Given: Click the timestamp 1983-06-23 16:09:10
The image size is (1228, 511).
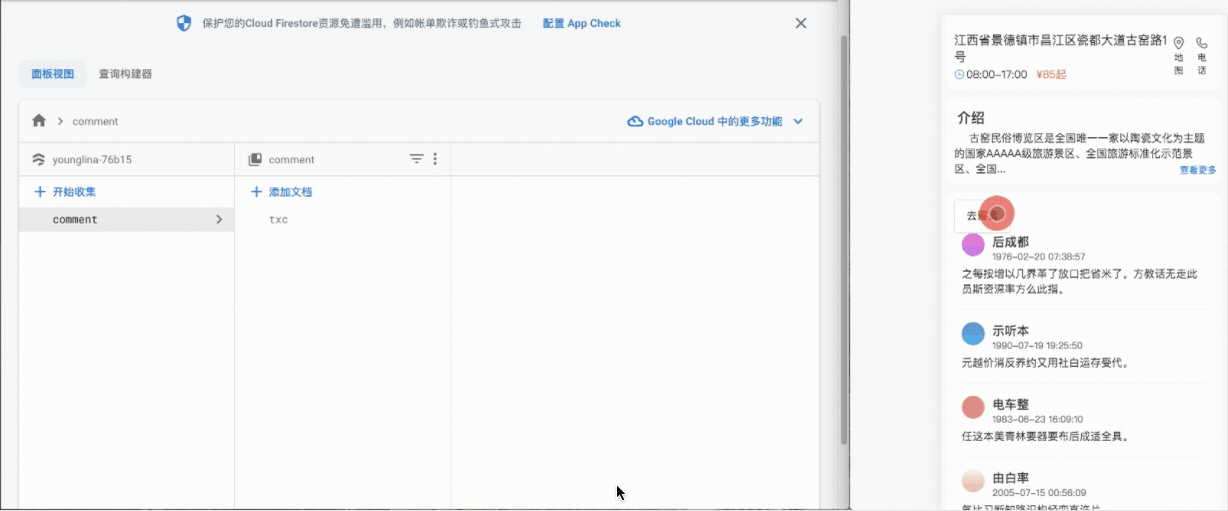Looking at the screenshot, I should 1037,419.
